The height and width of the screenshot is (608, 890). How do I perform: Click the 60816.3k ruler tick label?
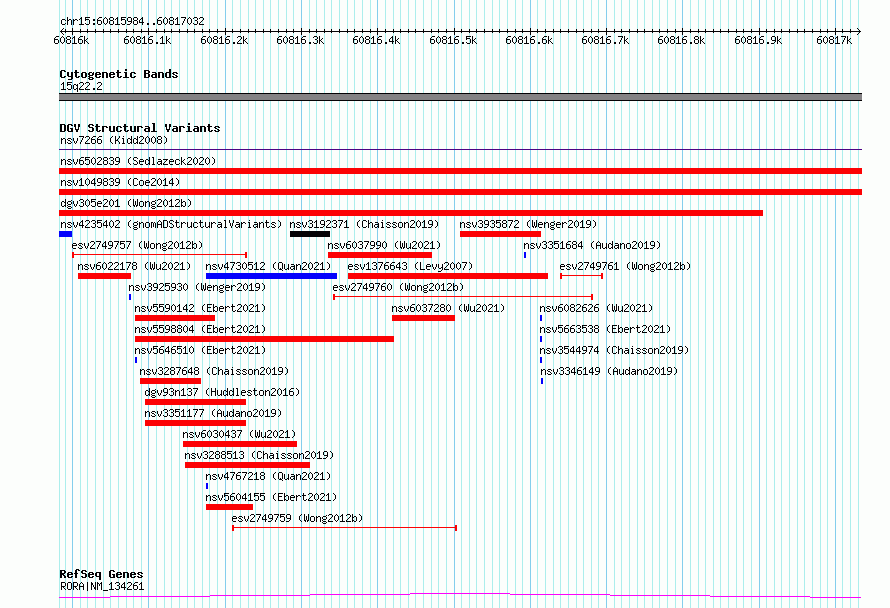pos(300,40)
